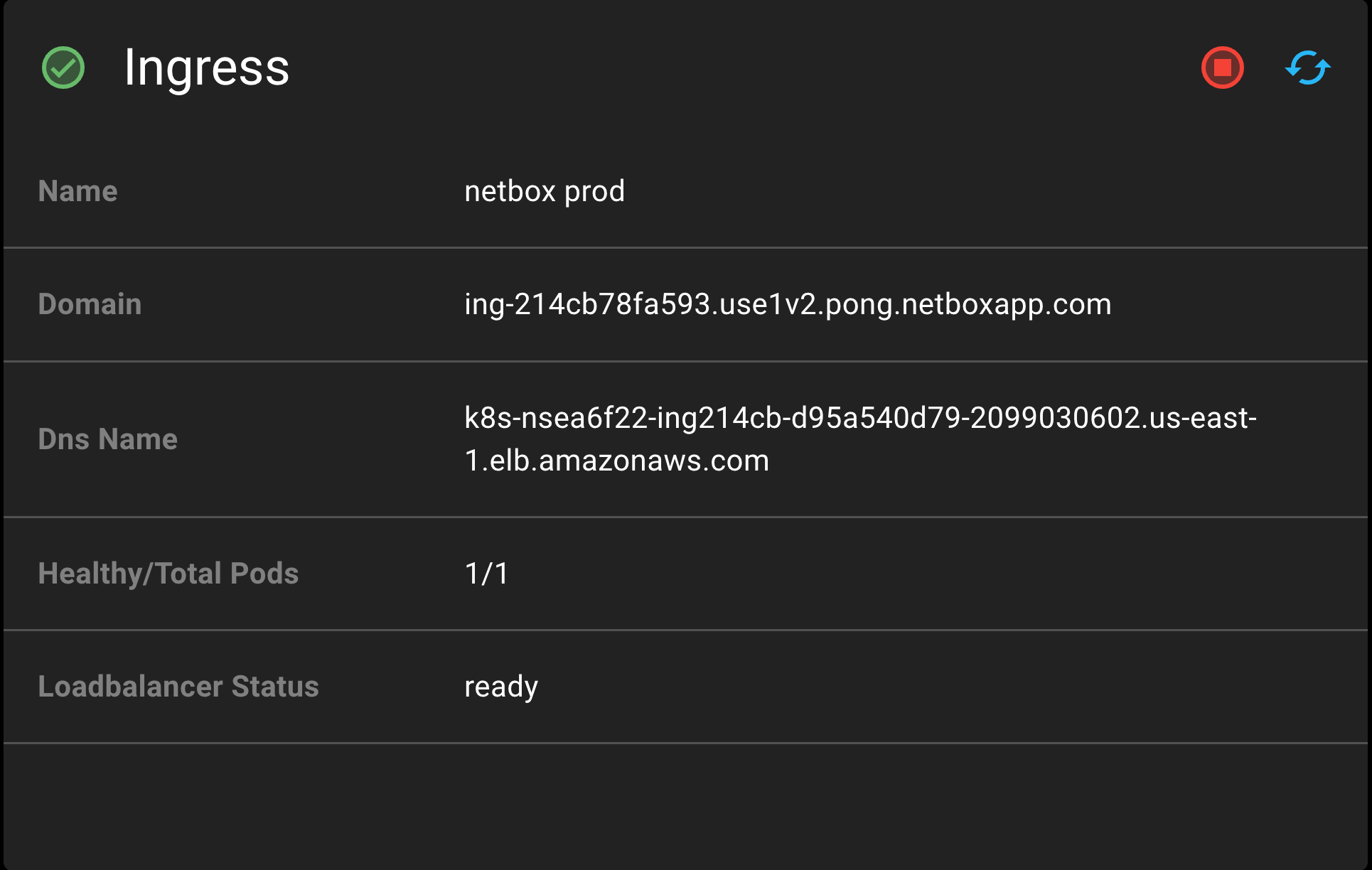This screenshot has height=870, width=1372.
Task: Click the word prod in name value
Action: 594,192
